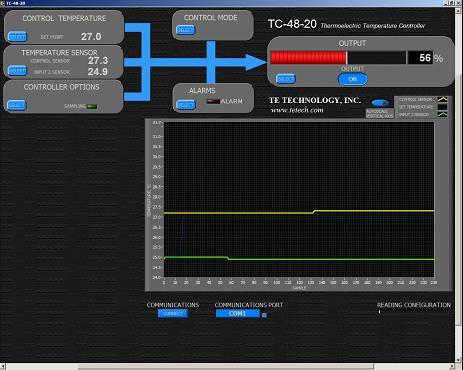This screenshot has width=463, height=370.
Task: Click the www.tetech.com web address
Action: click(x=297, y=110)
